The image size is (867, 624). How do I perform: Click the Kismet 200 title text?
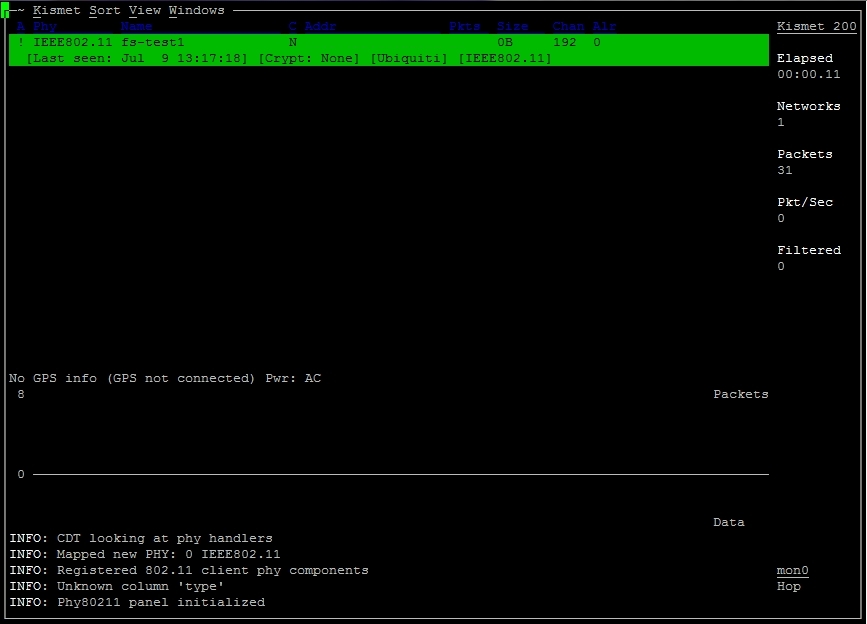click(x=817, y=27)
